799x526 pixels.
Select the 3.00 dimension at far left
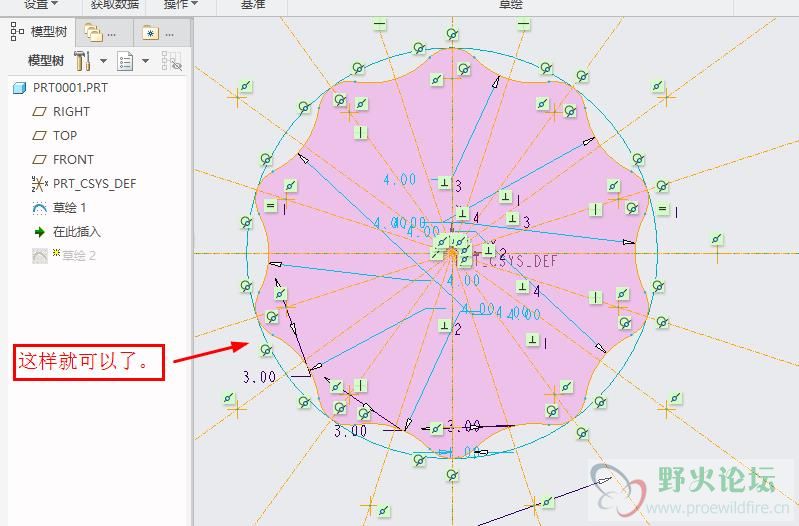point(259,377)
